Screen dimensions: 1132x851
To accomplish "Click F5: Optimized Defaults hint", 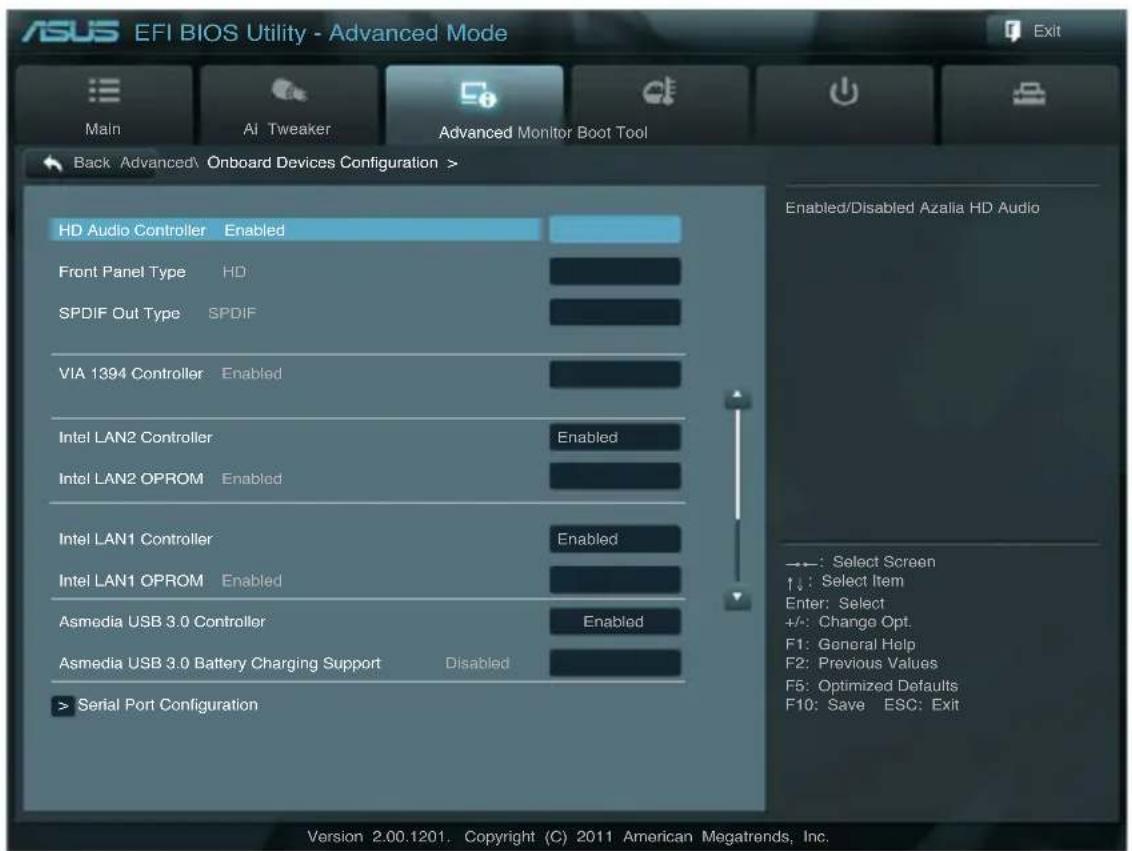I will (x=871, y=686).
